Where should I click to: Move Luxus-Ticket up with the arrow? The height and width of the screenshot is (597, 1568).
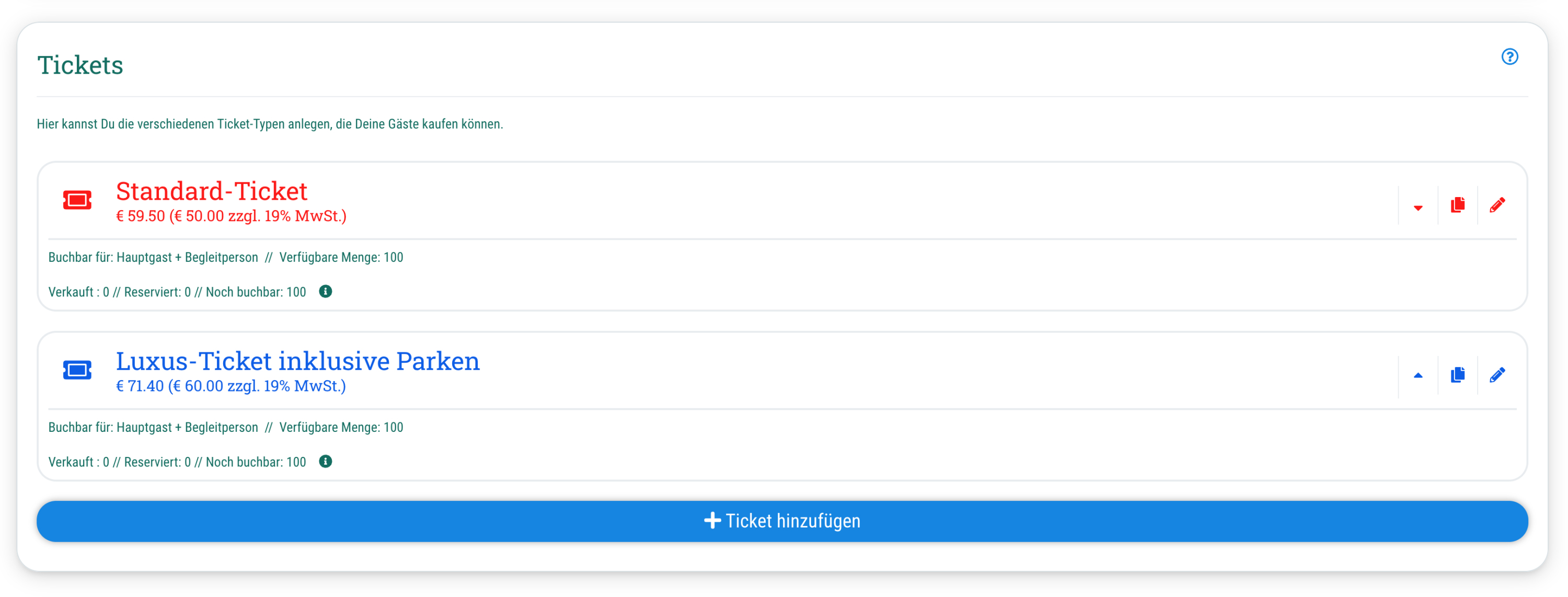1417,375
